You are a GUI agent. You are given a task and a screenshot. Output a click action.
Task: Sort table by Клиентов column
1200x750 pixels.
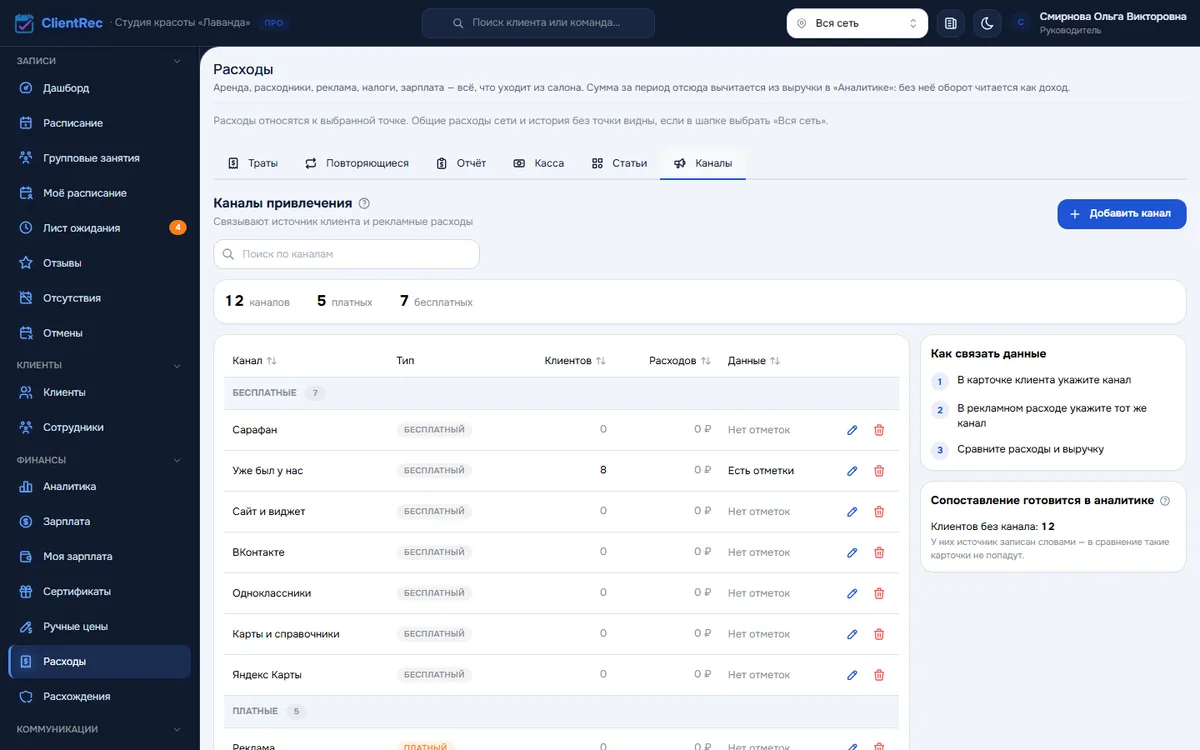tap(575, 361)
